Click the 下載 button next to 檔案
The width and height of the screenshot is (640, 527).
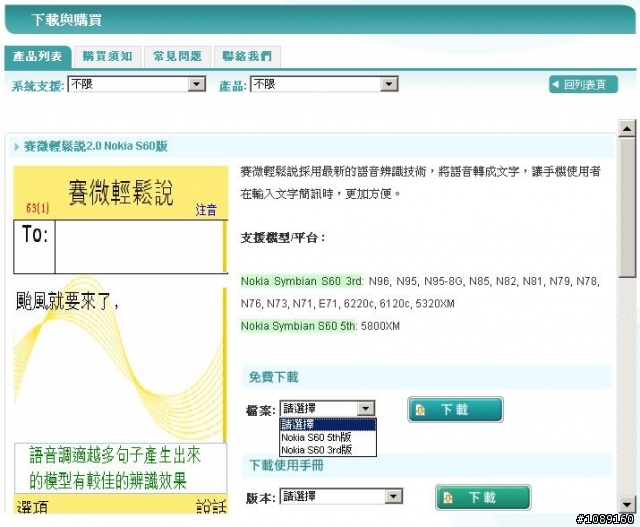pyautogui.click(x=455, y=409)
